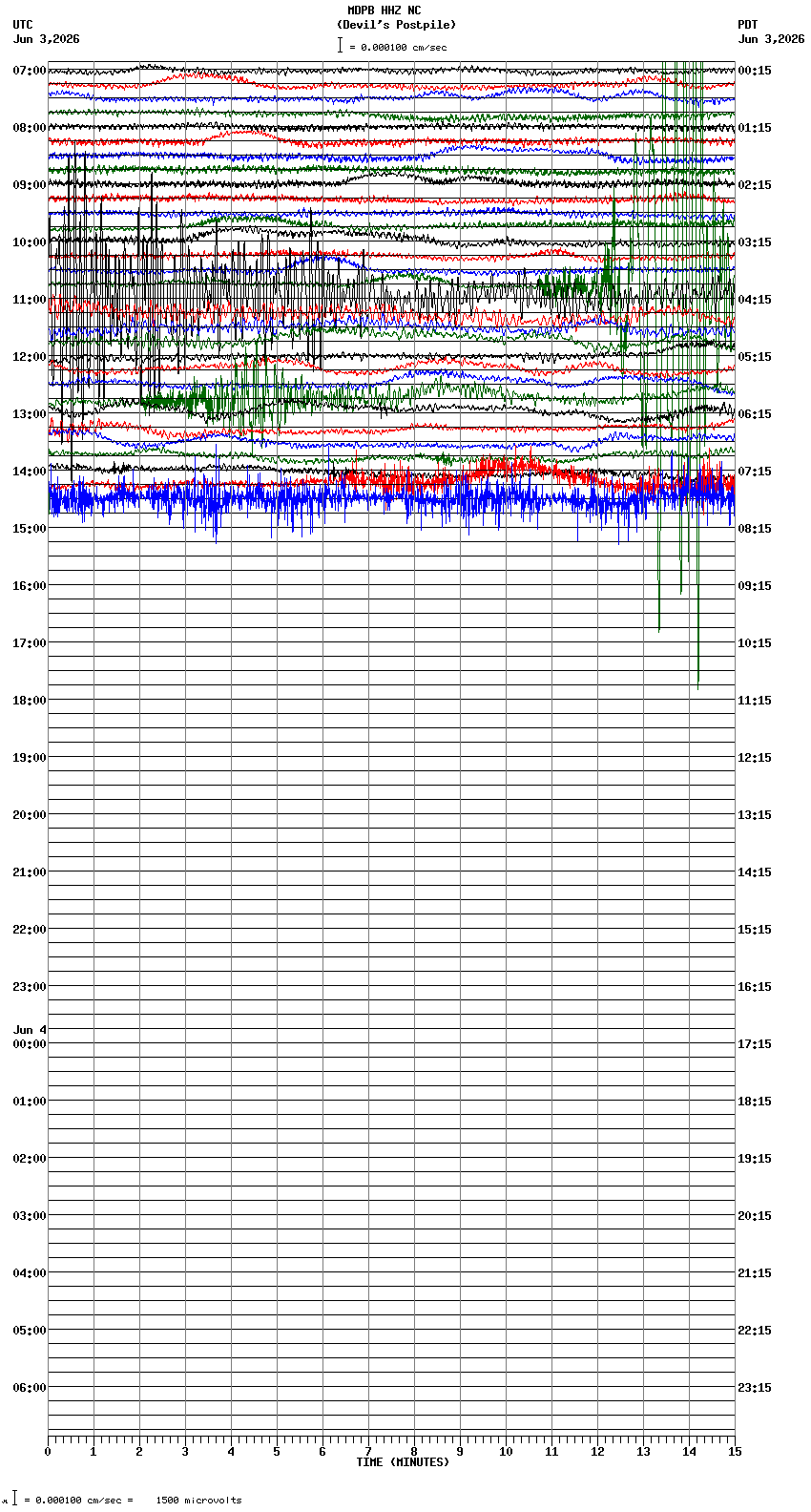This screenshot has width=811, height=1512.
Task: Click the 07:15 PDT time label
Action: (755, 472)
